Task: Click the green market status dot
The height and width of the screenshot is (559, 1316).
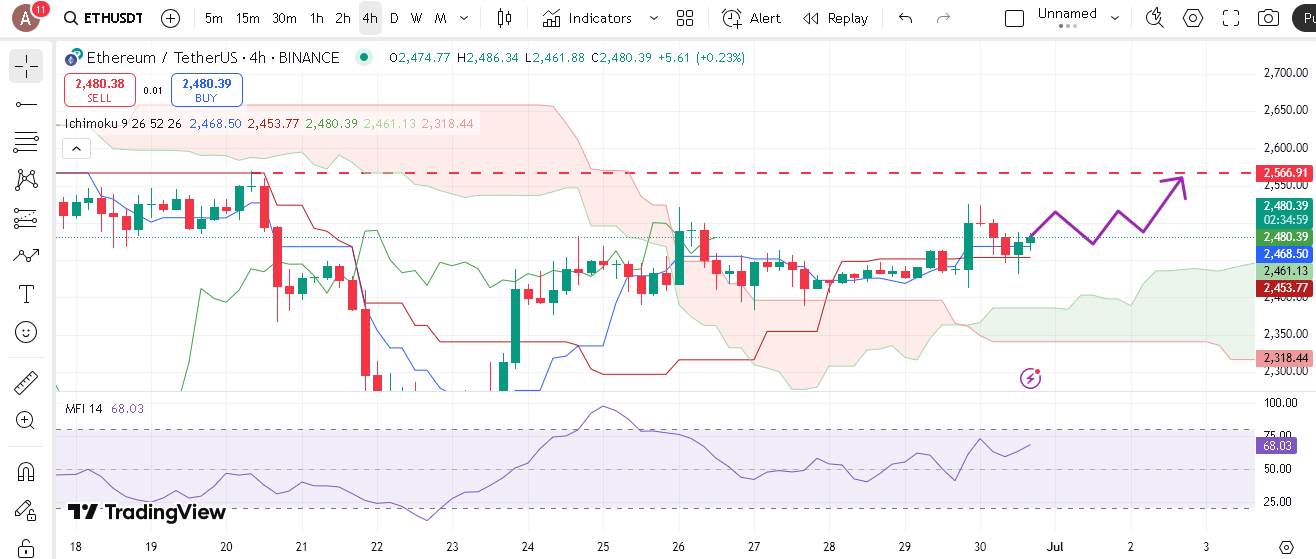Action: [x=362, y=58]
